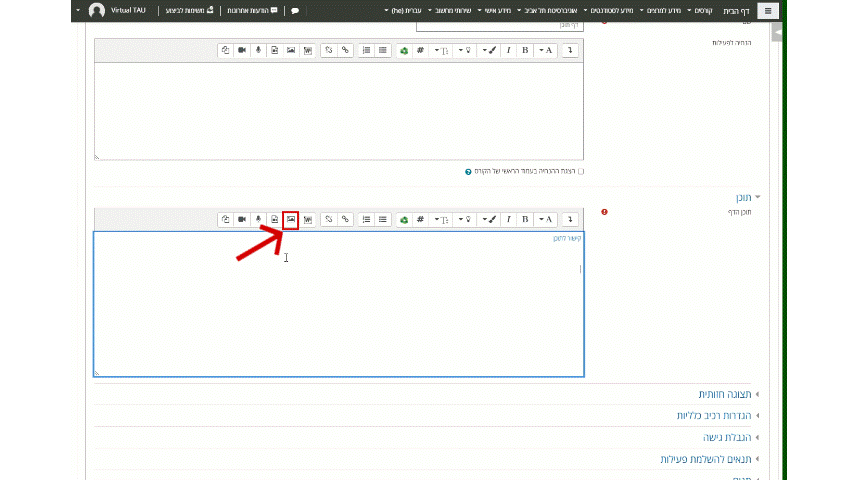
Task: Click the Word import icon in upper editor
Action: pyautogui.click(x=308, y=51)
